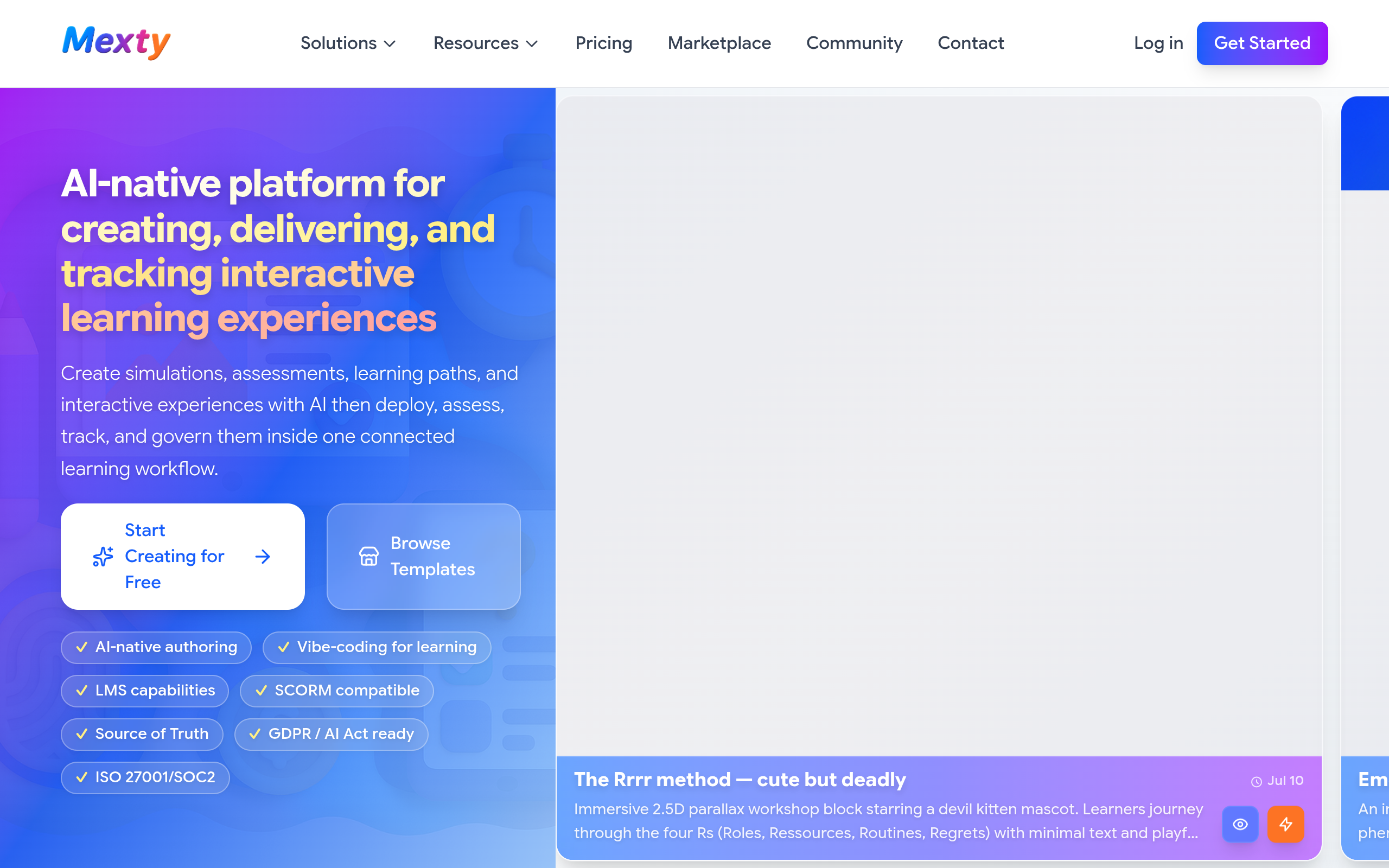
Task: Click the Rrrr method card title
Action: tap(740, 780)
